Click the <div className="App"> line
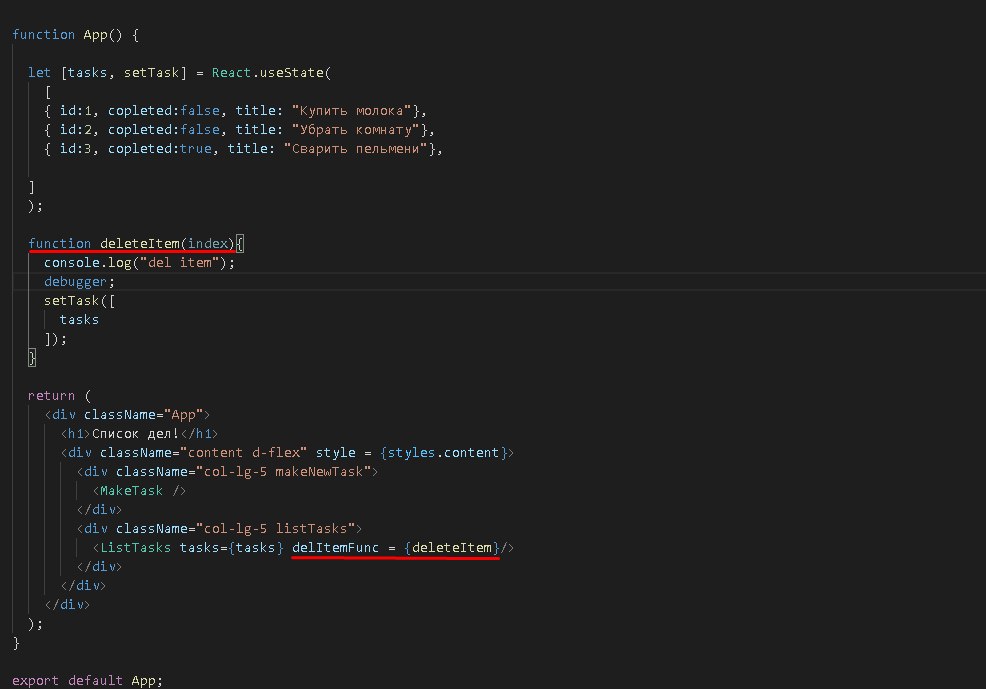This screenshot has height=689, width=986. click(127, 415)
